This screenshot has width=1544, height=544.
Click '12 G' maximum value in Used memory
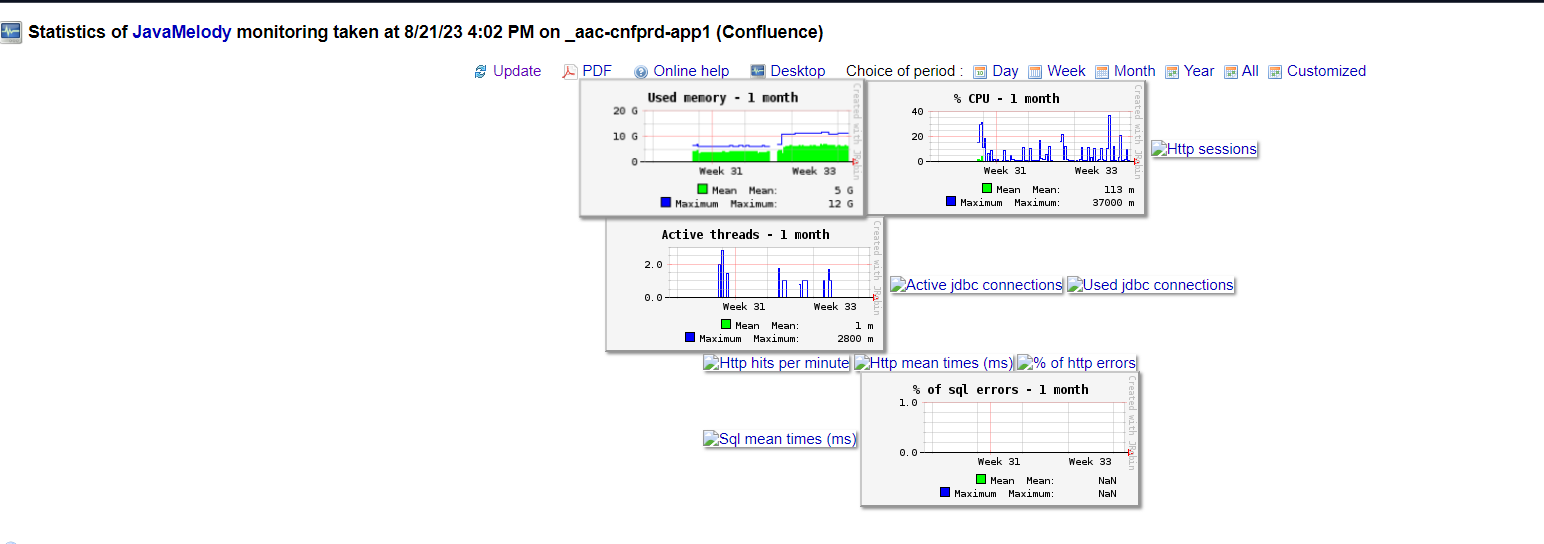coord(839,204)
